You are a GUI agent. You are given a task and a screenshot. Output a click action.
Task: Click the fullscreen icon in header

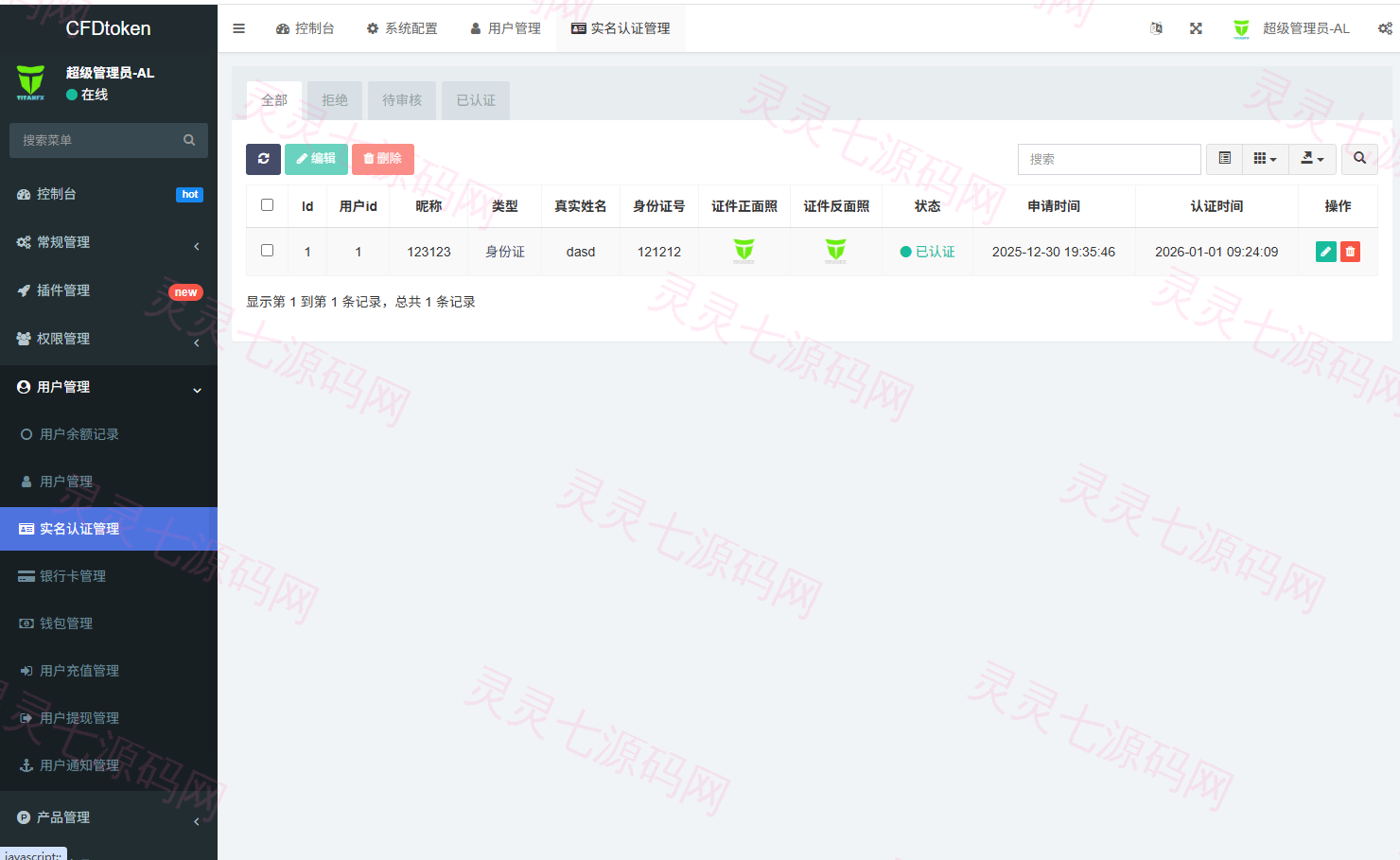tap(1196, 28)
